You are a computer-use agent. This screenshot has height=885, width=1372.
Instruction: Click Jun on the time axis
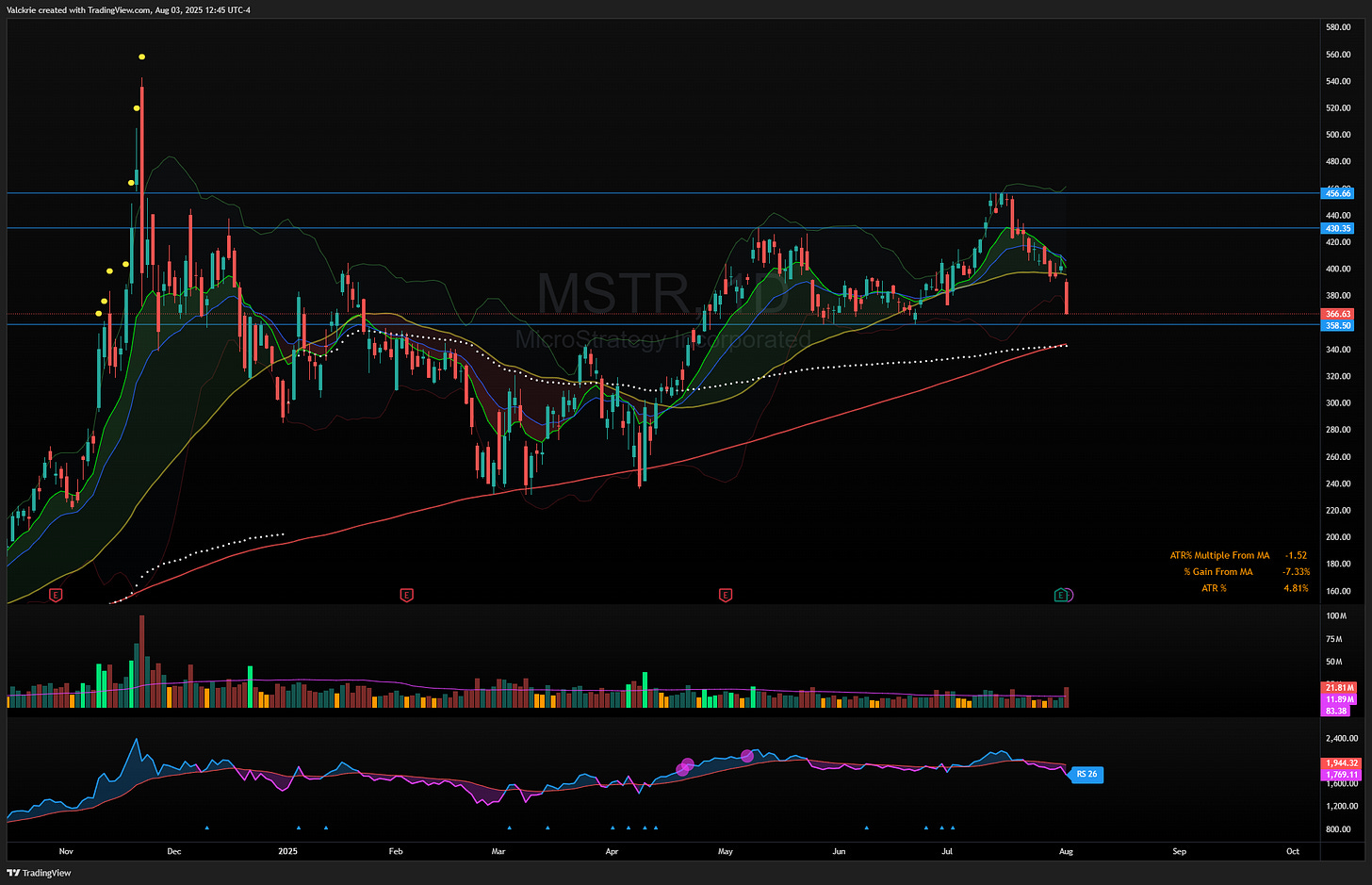[x=839, y=851]
